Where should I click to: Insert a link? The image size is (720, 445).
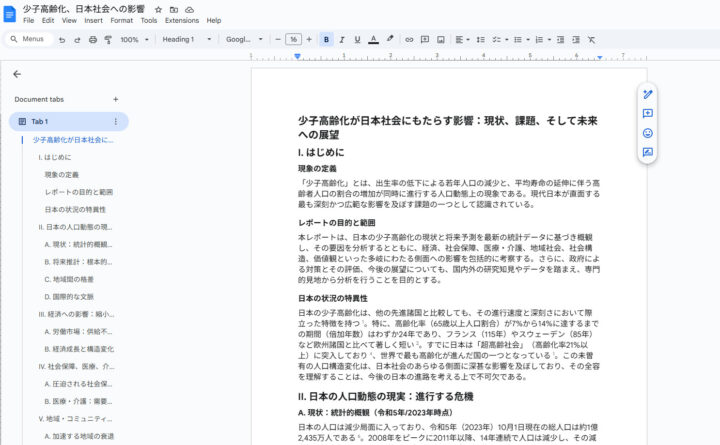[409, 40]
